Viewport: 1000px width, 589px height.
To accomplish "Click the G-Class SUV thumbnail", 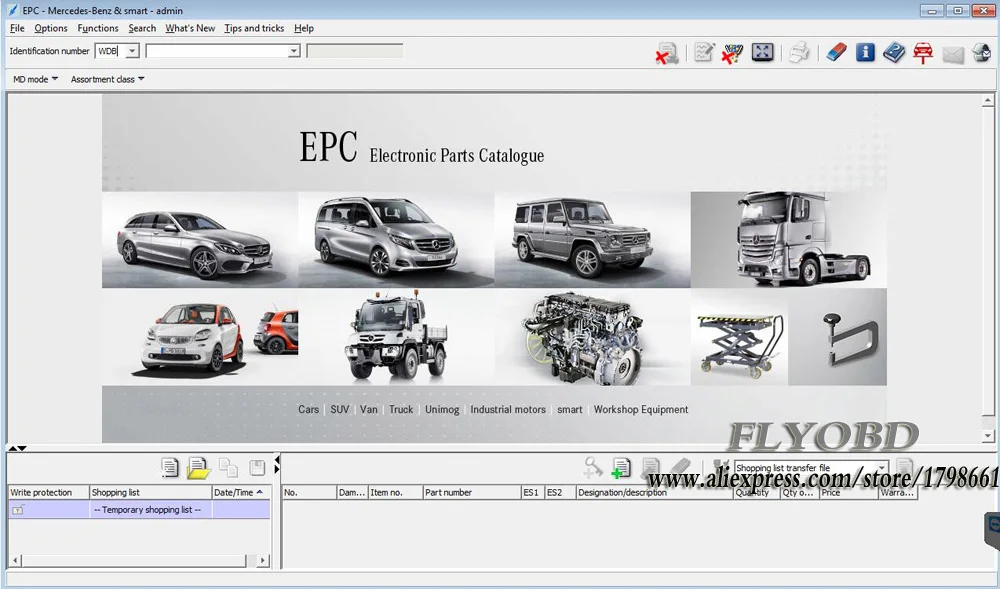I will click(x=592, y=240).
